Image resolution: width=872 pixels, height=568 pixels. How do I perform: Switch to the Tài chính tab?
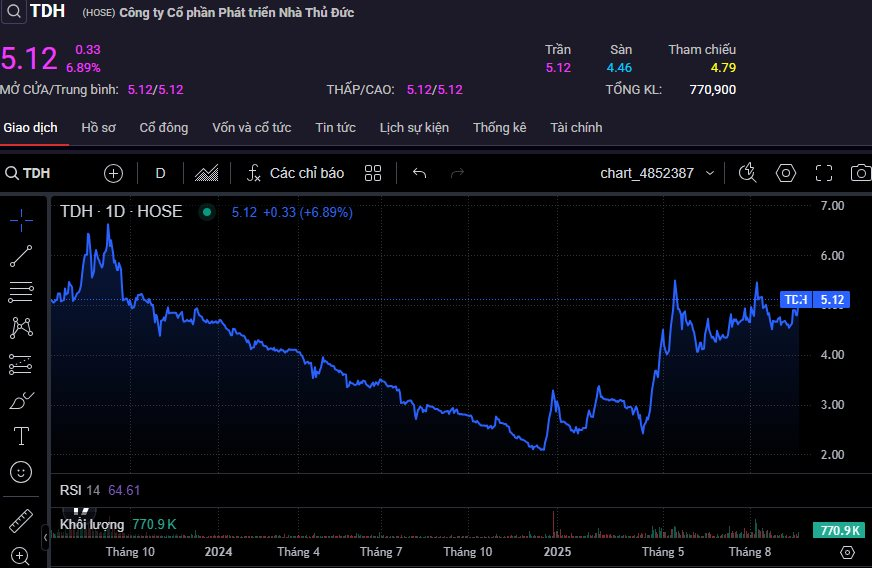point(576,128)
